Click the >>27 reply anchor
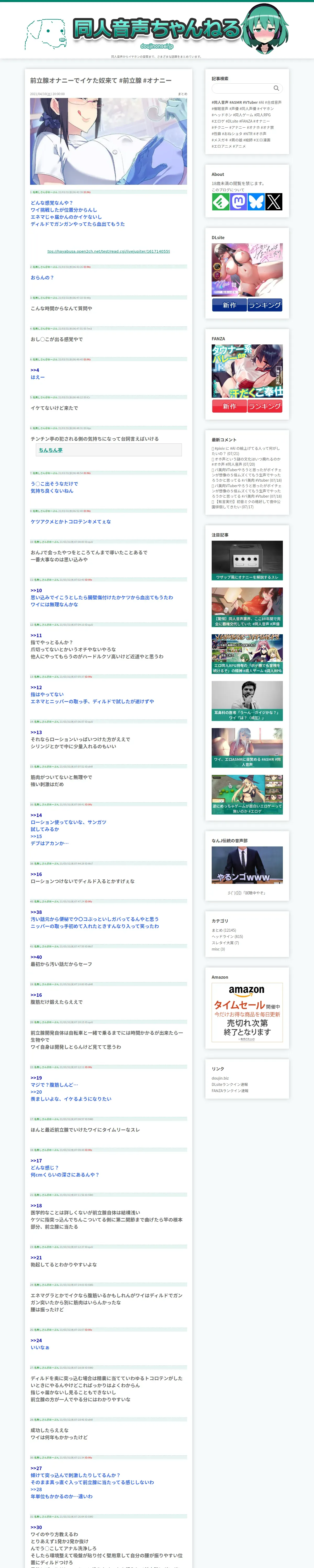Image resolution: width=314 pixels, height=1568 pixels. [x=37, y=1468]
